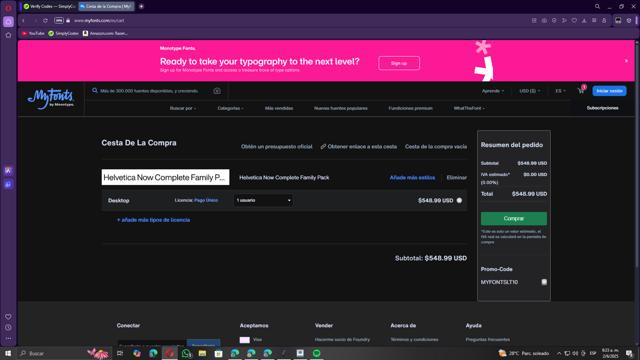
Task: Open 'Más vendidas' navigation item
Action: click(x=279, y=108)
